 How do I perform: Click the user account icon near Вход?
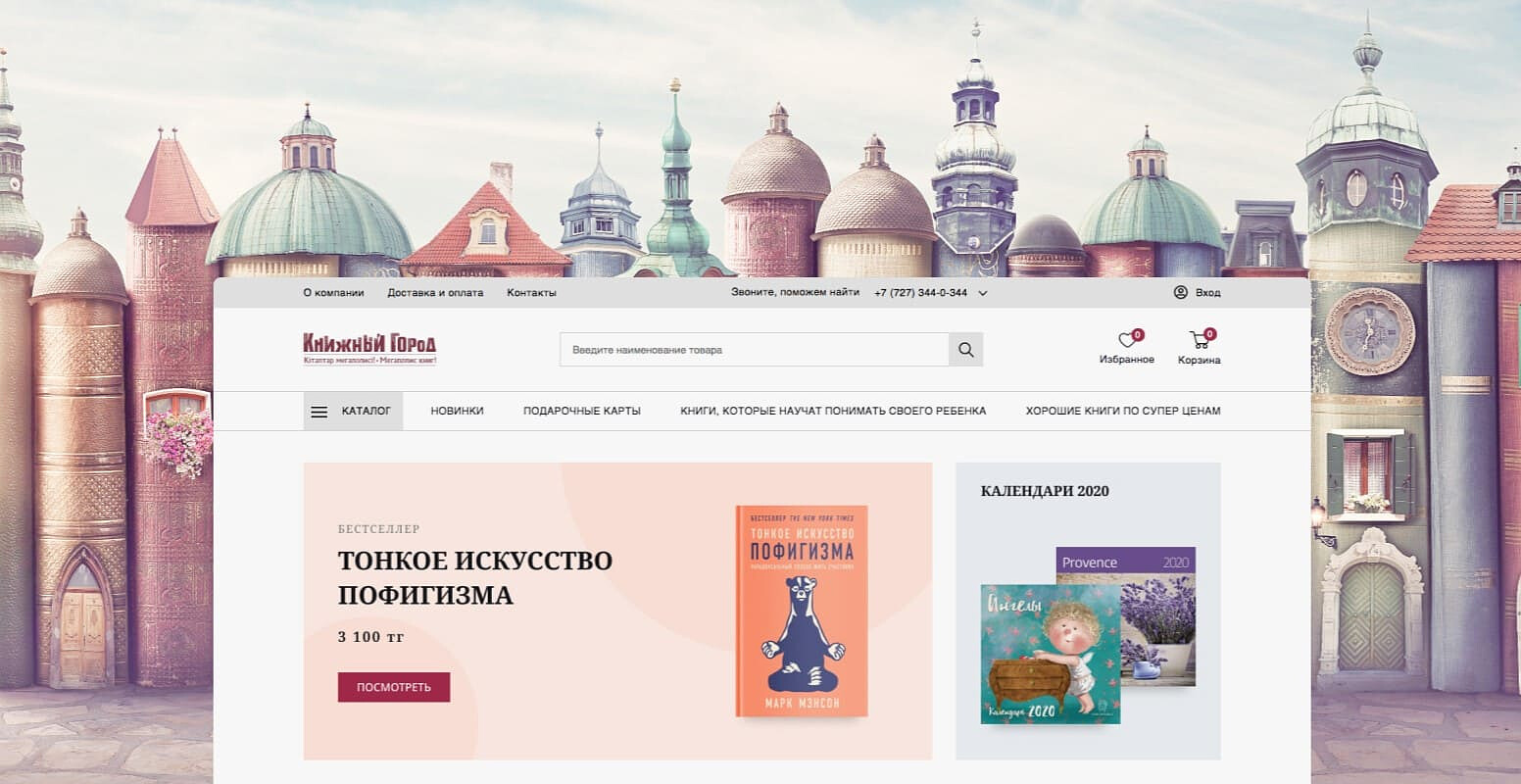pyautogui.click(x=1180, y=292)
